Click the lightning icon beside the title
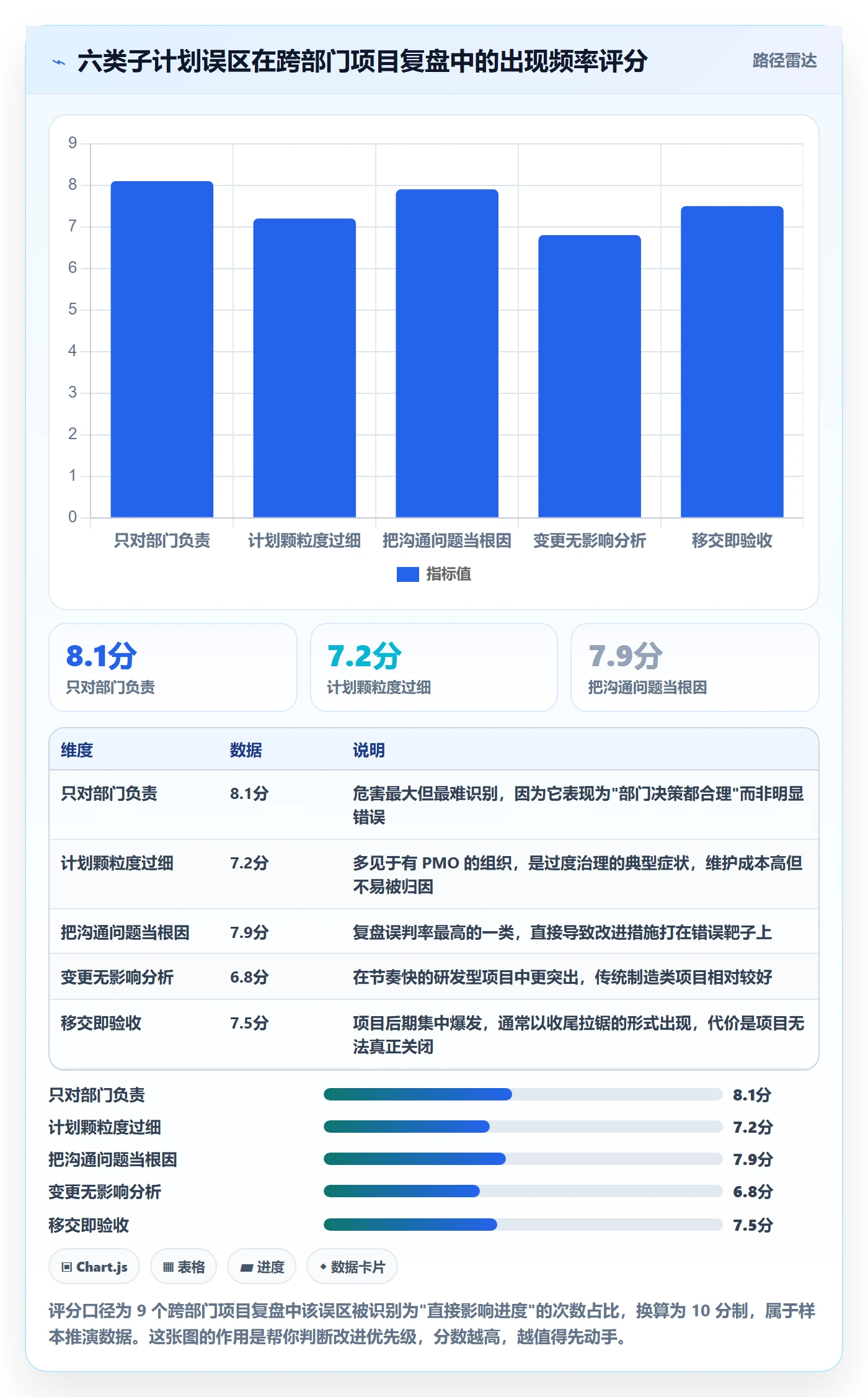868x1397 pixels. click(59, 61)
